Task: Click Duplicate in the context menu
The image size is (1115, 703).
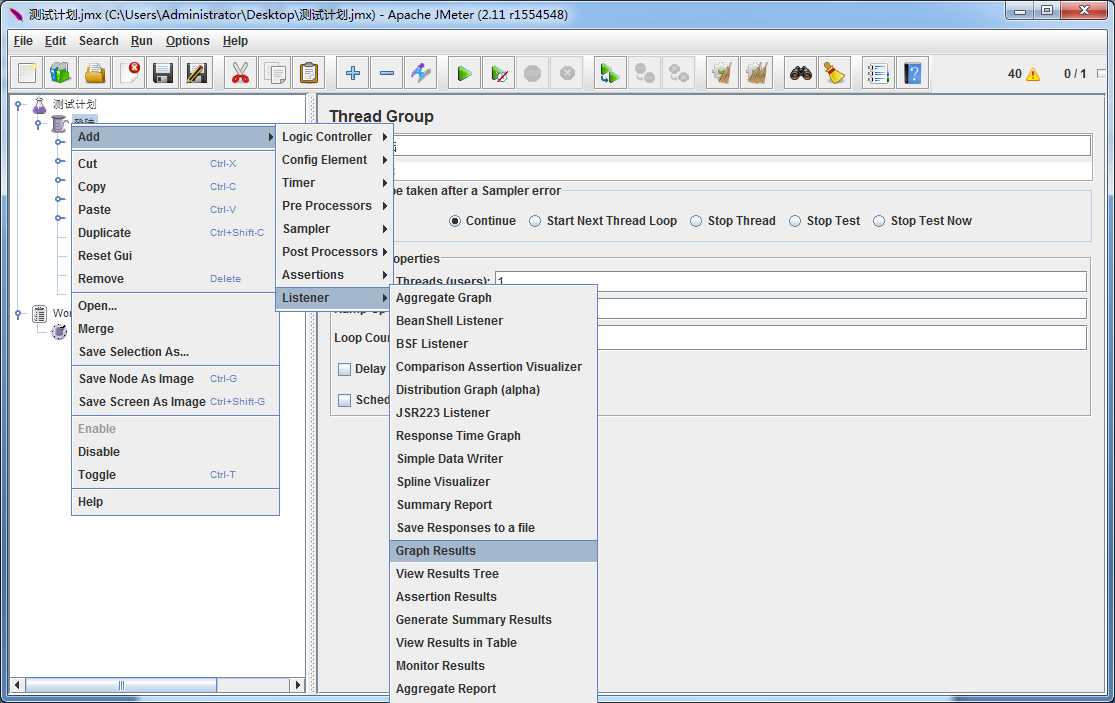Action: (x=175, y=232)
